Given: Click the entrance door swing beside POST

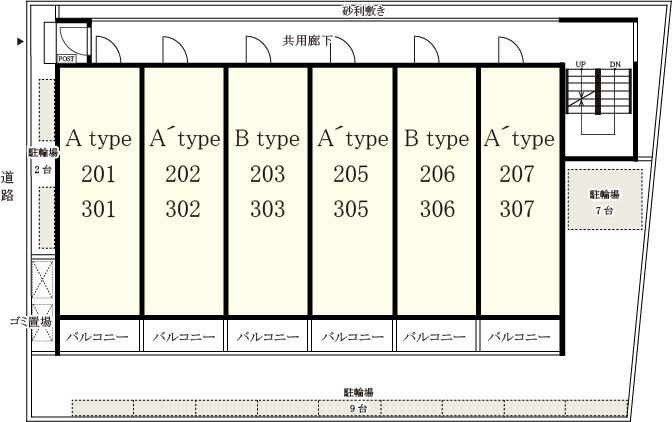Looking at the screenshot, I should click(x=72, y=40).
